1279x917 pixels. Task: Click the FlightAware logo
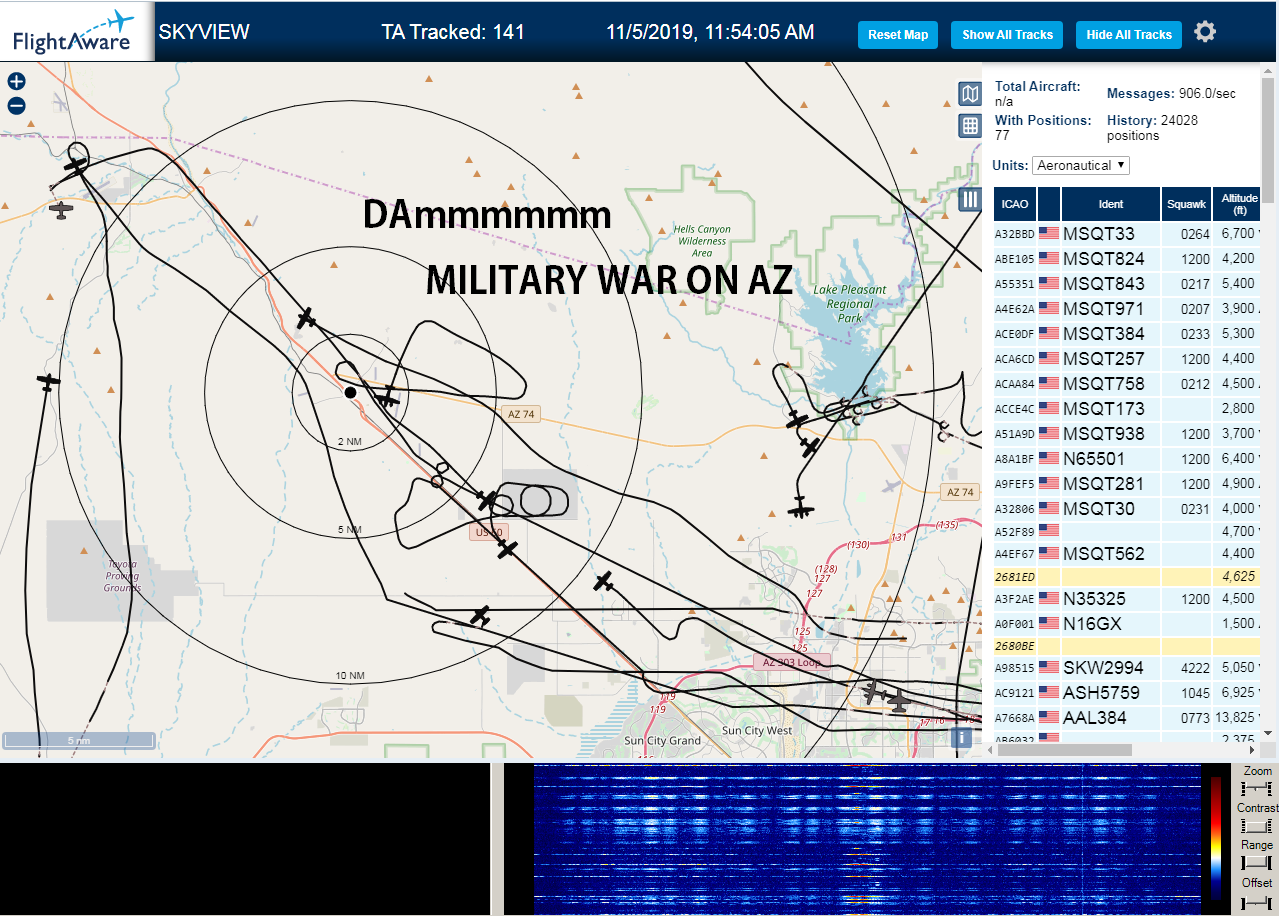75,31
